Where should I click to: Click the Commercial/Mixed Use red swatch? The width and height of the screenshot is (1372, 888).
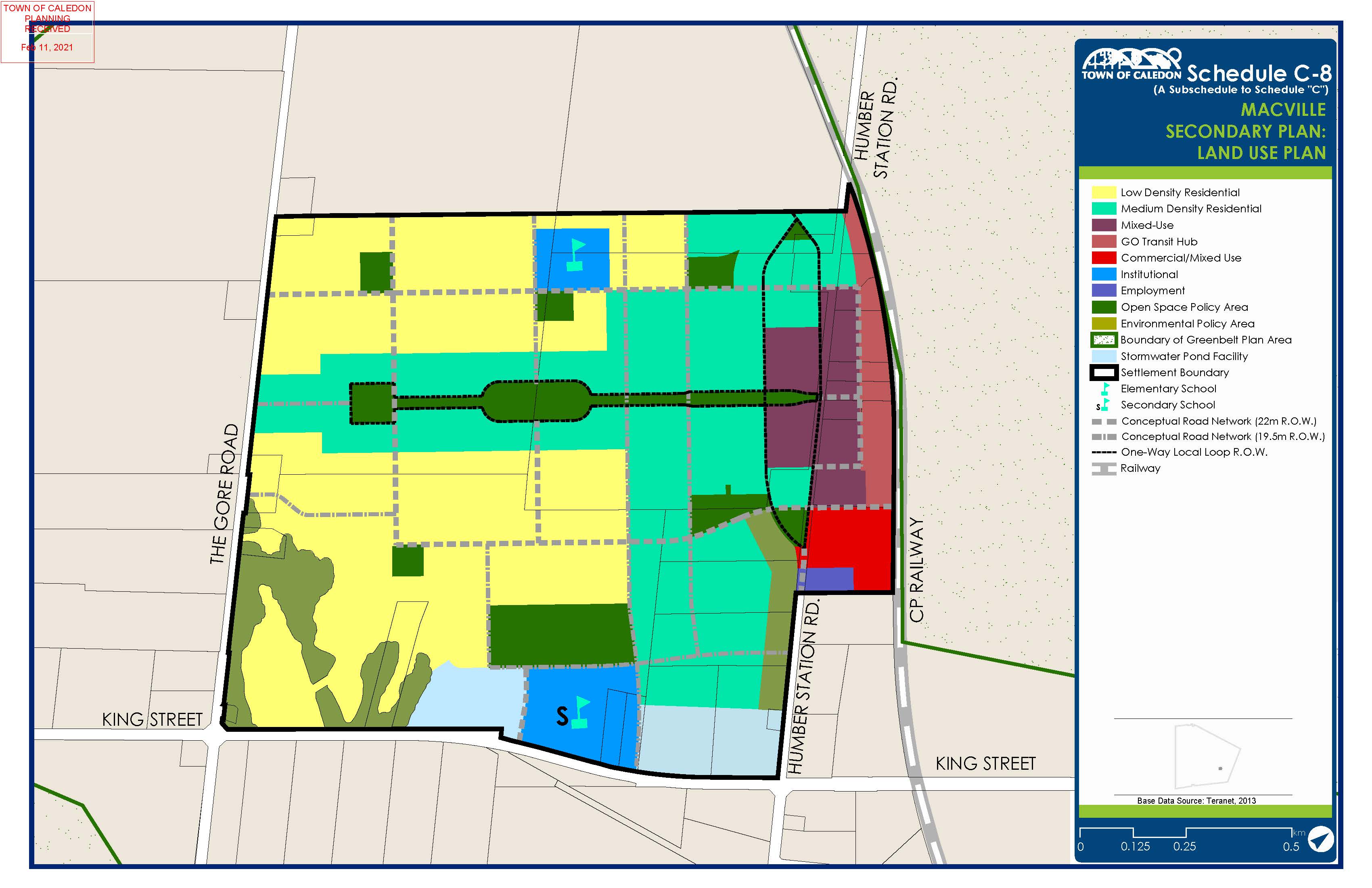tap(1104, 258)
